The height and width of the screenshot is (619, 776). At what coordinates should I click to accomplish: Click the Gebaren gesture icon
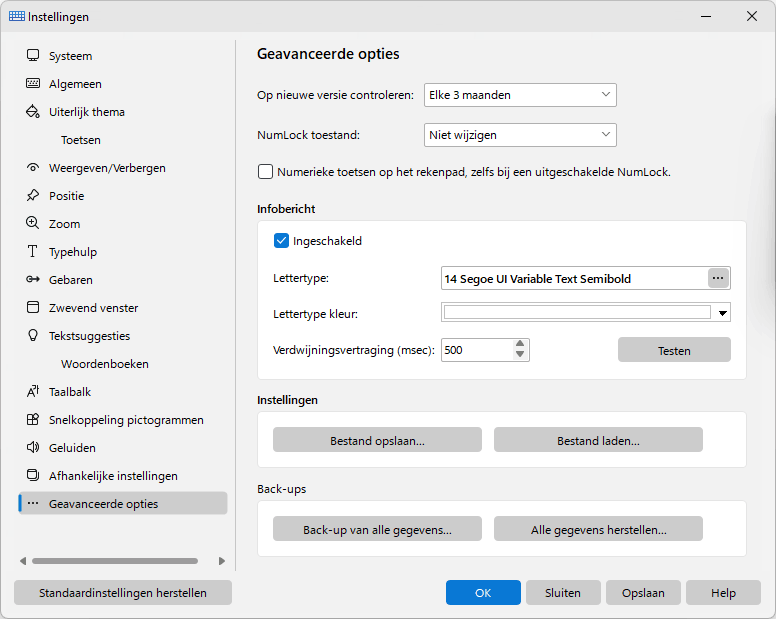(x=33, y=280)
